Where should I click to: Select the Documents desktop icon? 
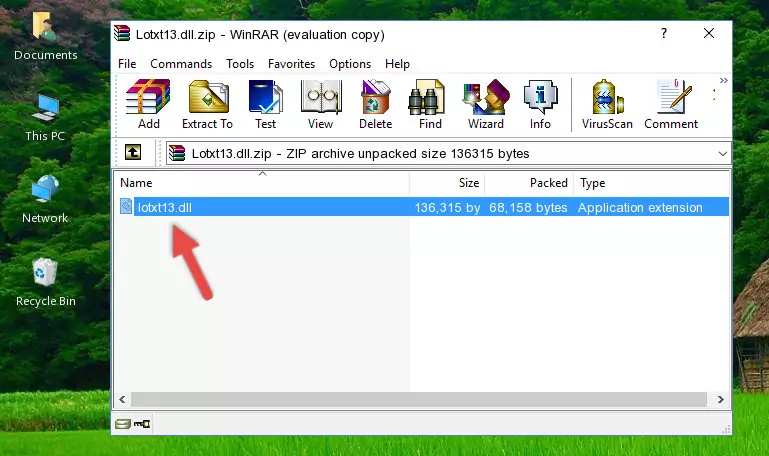click(46, 37)
